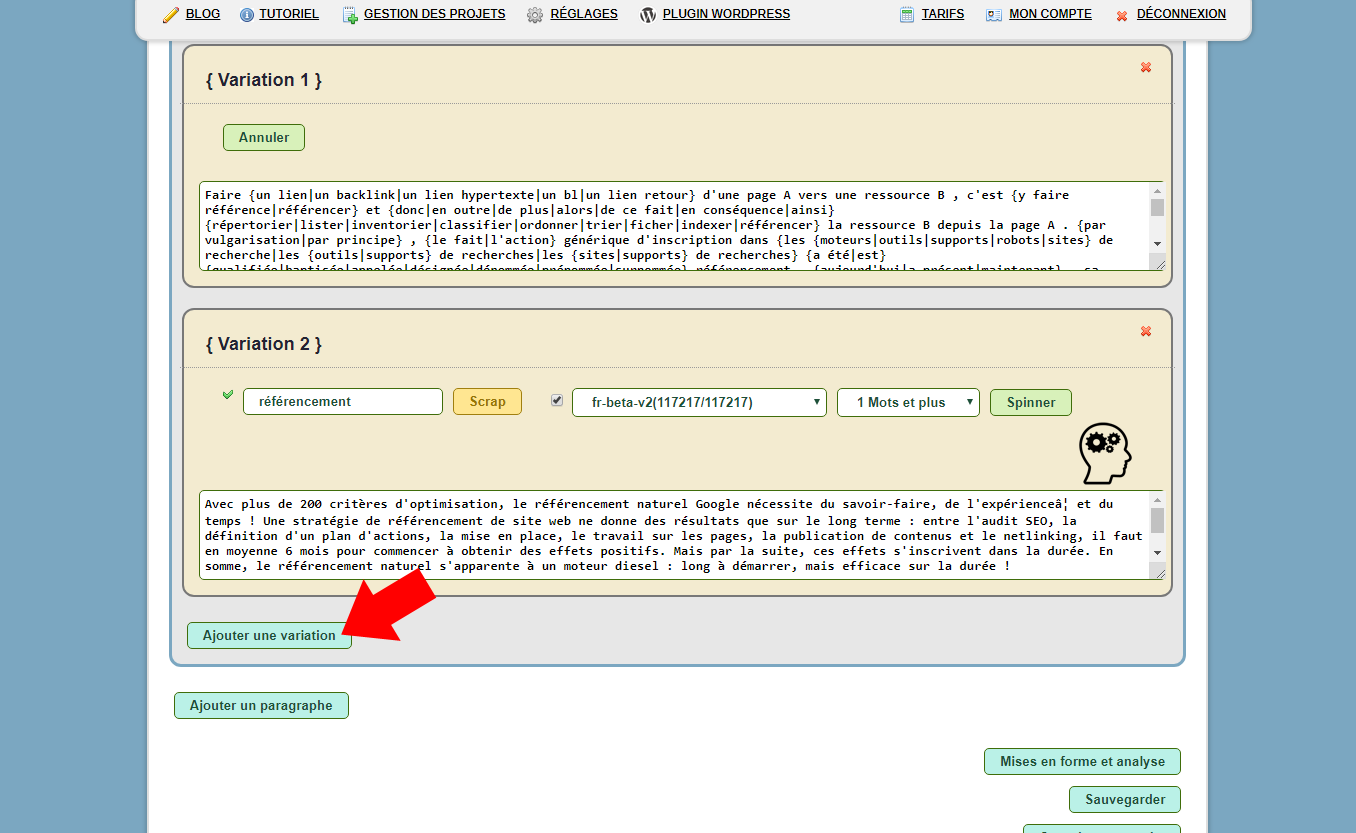Click the Variation 1 textarea scrollbar down arrow
Image resolution: width=1356 pixels, height=833 pixels.
point(1157,243)
